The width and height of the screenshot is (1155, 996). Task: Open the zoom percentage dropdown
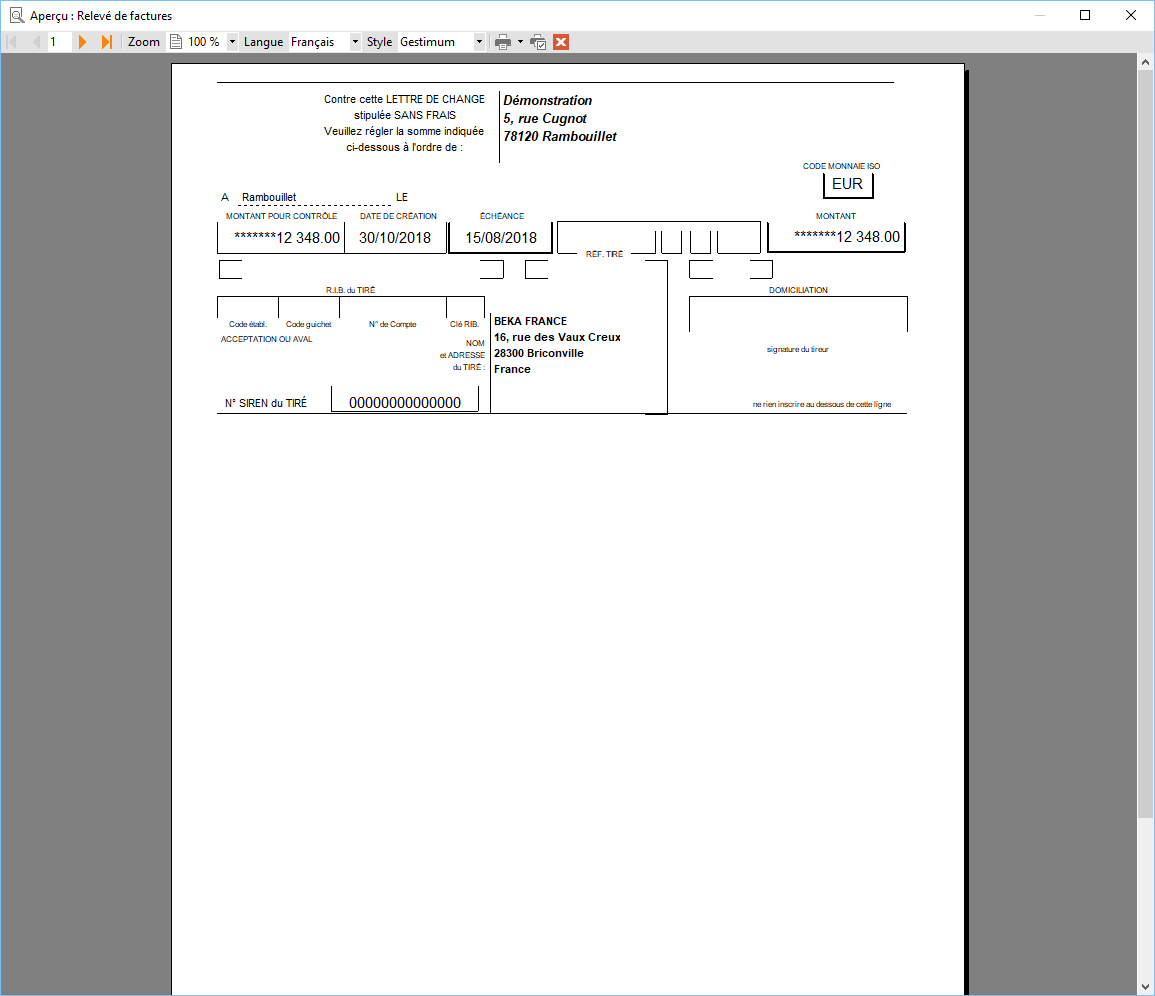pos(232,42)
